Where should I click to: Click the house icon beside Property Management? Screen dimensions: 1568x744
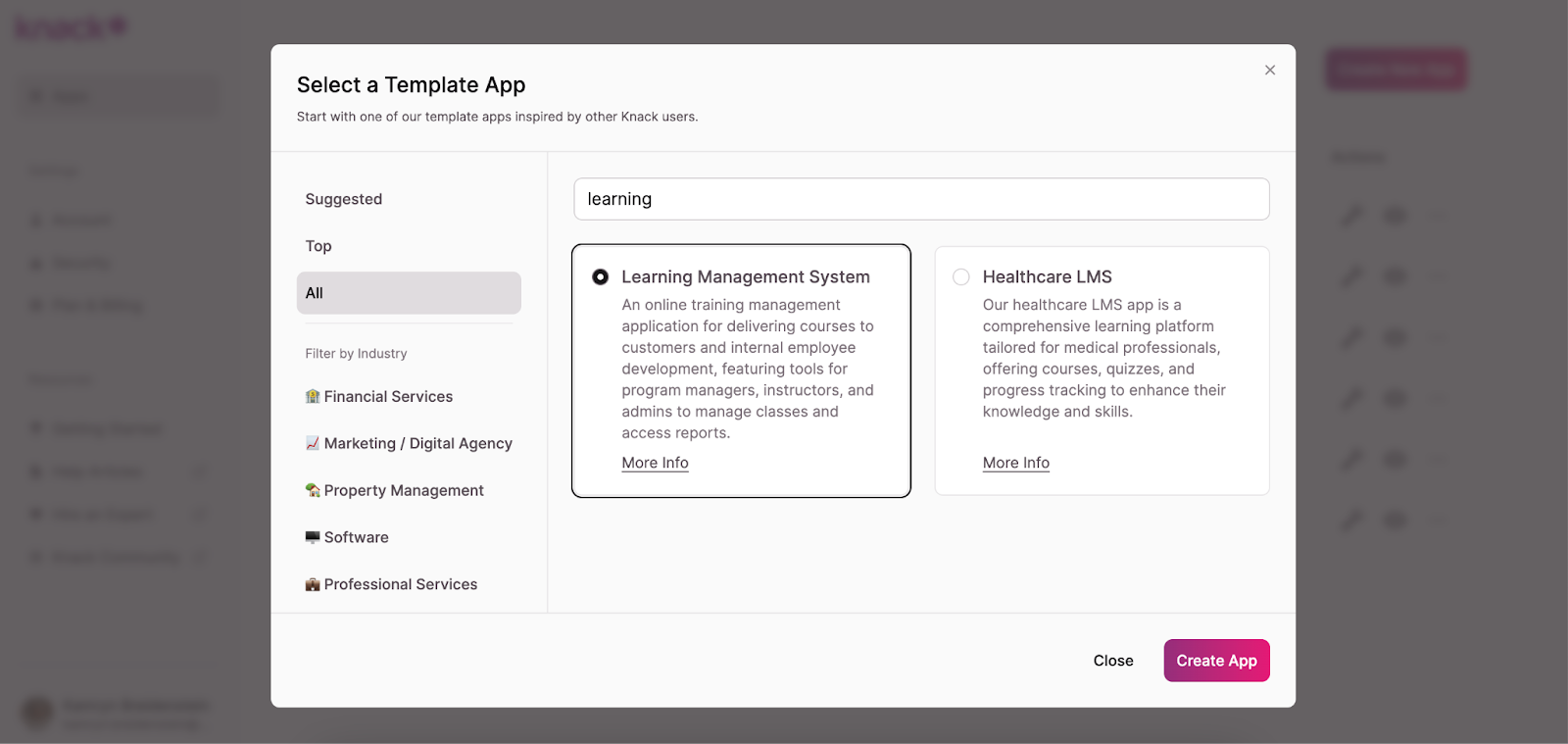313,490
